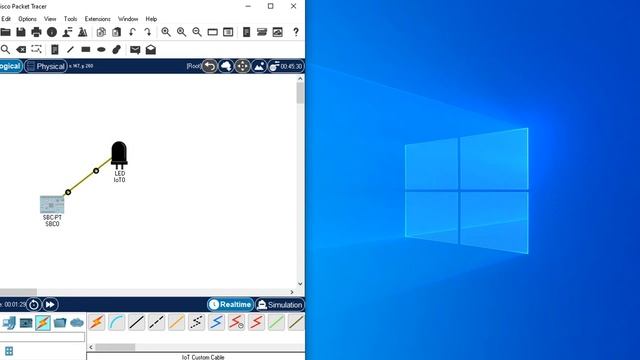Open the Edit menu
Viewport: 640px width, 360px height.
6,19
